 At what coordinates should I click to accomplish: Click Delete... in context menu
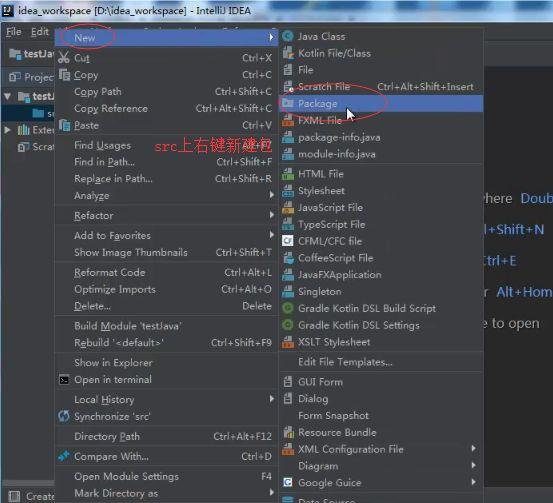[x=166, y=306]
